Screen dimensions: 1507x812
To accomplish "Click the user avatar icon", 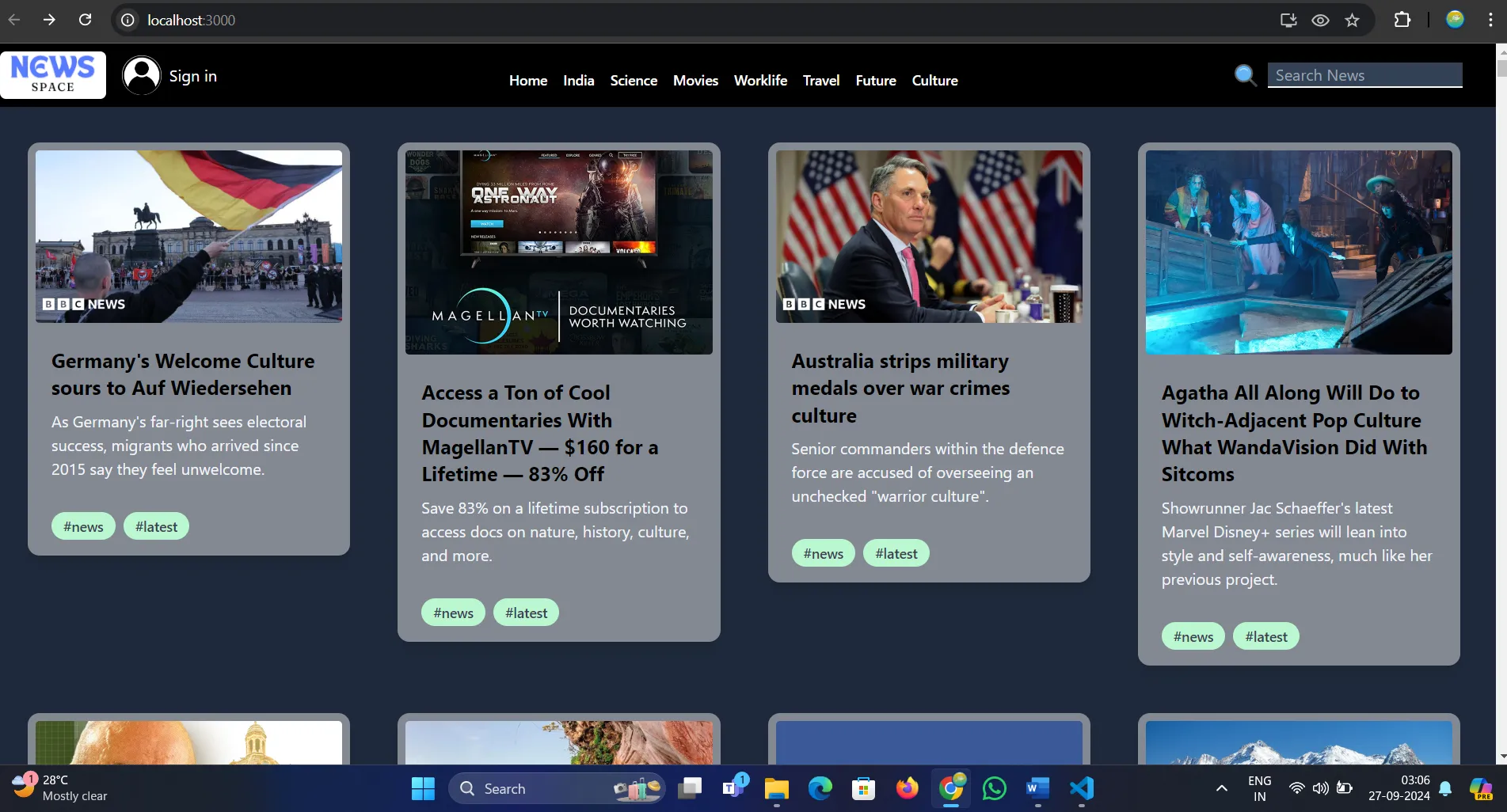I will [x=142, y=76].
